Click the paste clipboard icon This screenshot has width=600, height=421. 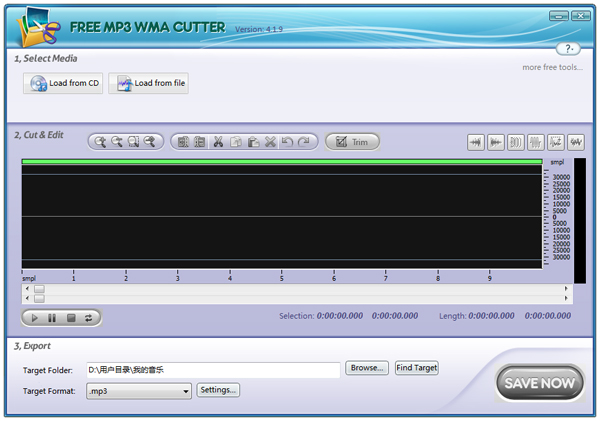tap(253, 142)
